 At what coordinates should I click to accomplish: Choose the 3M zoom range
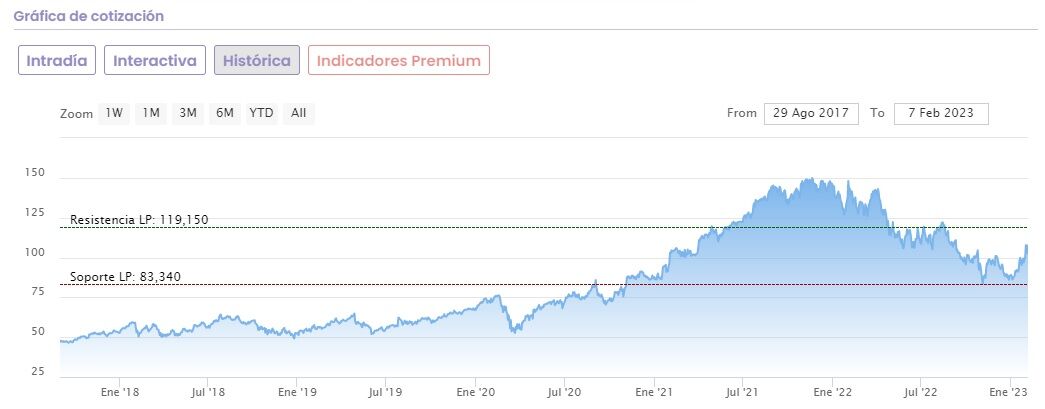pos(188,113)
